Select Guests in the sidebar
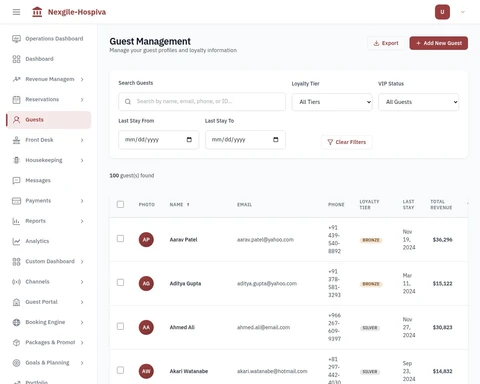The height and width of the screenshot is (384, 480). click(x=48, y=120)
